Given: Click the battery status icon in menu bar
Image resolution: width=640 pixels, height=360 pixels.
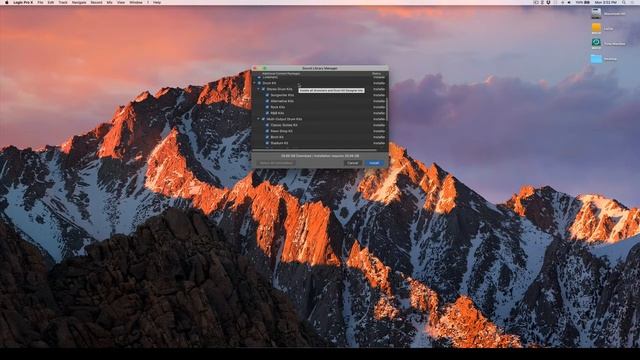Looking at the screenshot, I should pos(587,2).
